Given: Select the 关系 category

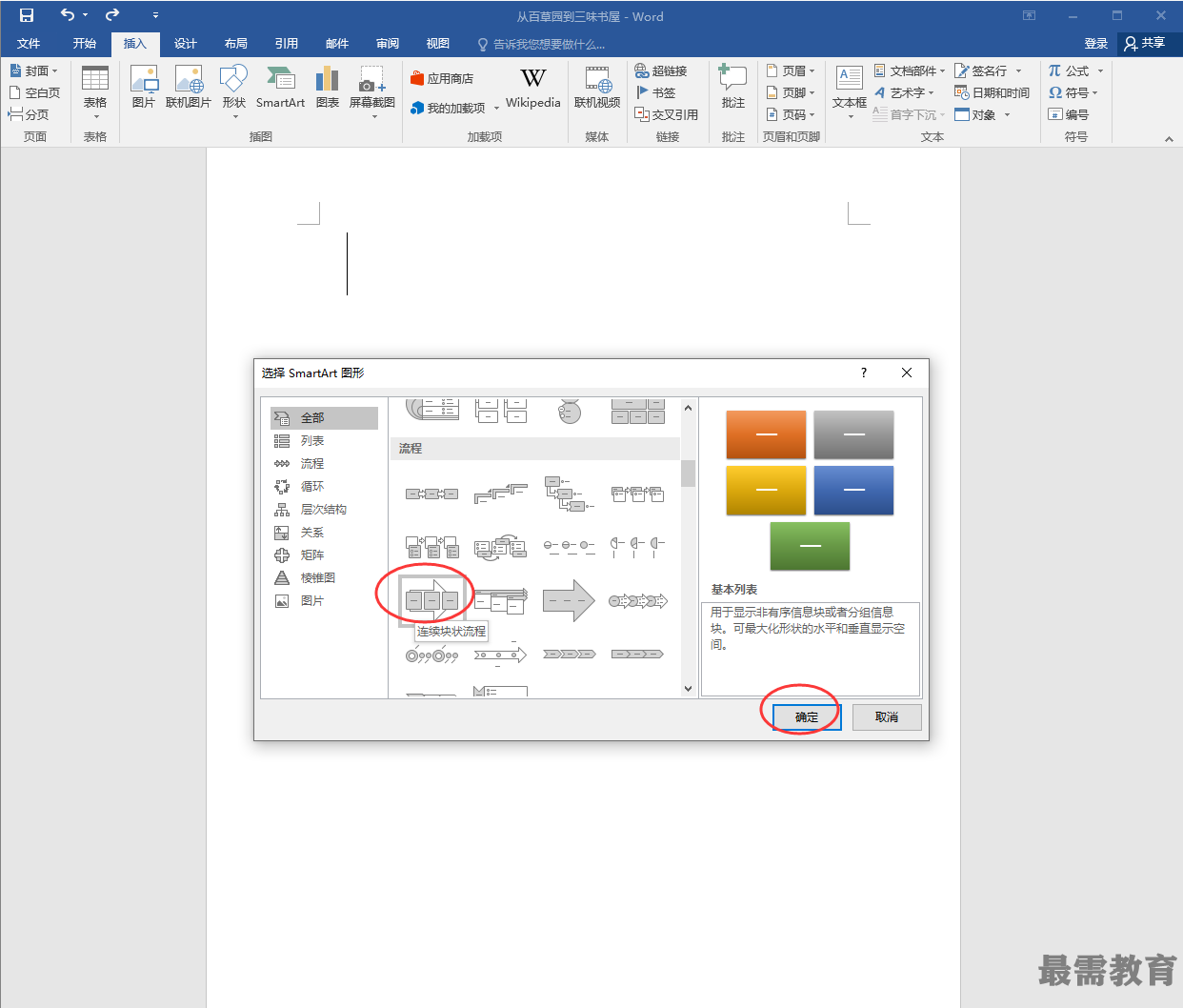Looking at the screenshot, I should [324, 533].
